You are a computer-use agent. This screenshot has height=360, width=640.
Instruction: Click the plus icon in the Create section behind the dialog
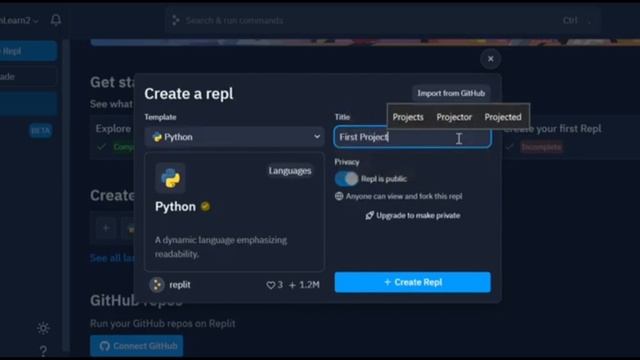pyautogui.click(x=106, y=228)
